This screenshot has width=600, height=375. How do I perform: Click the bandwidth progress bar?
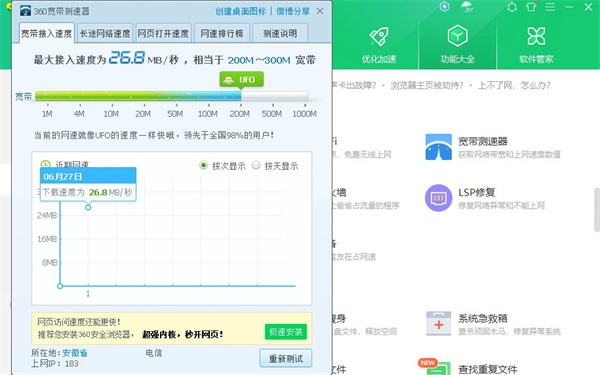[x=171, y=96]
